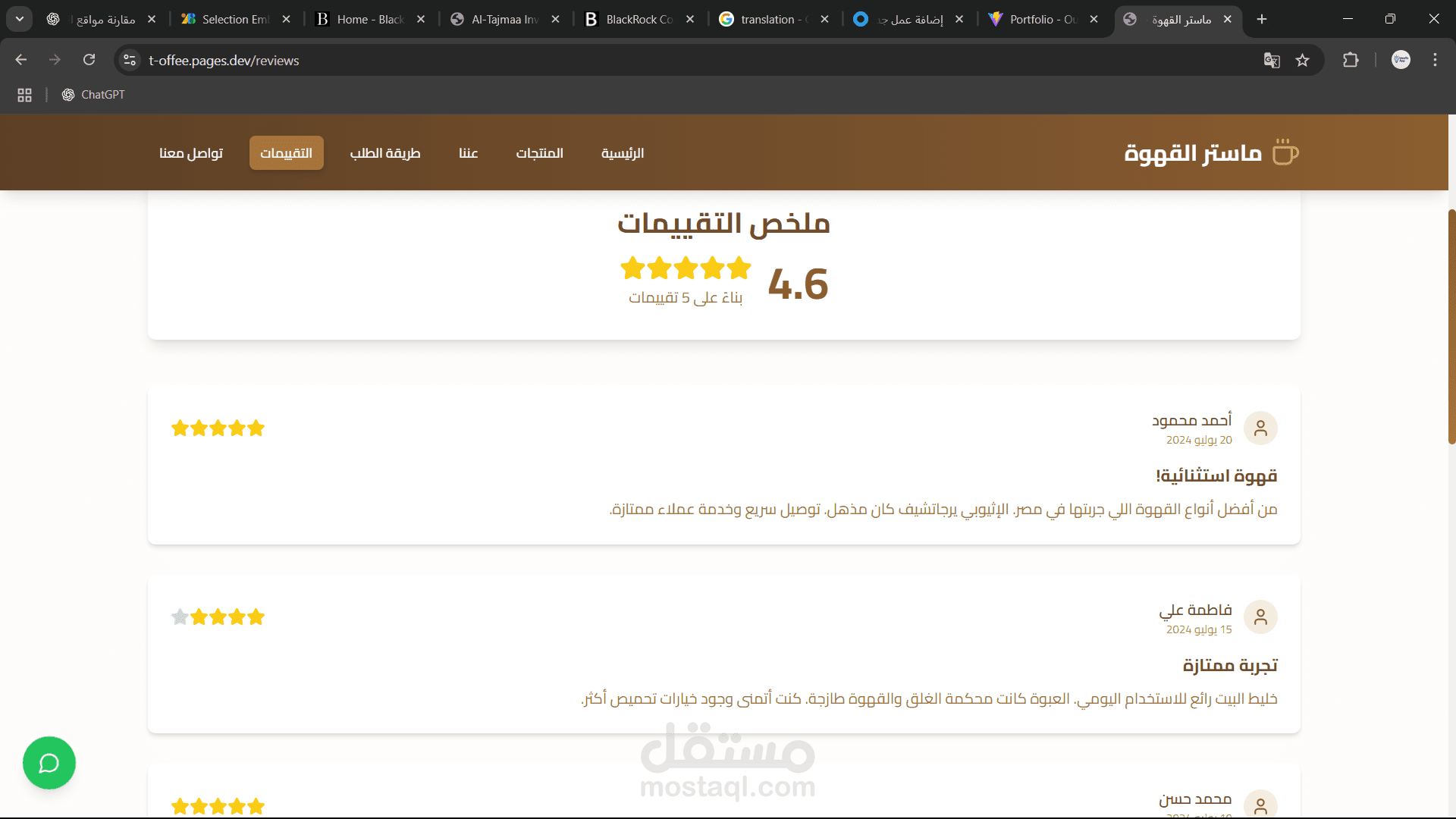Close the translation Google tab
Viewport: 1456px width, 819px height.
click(x=824, y=20)
